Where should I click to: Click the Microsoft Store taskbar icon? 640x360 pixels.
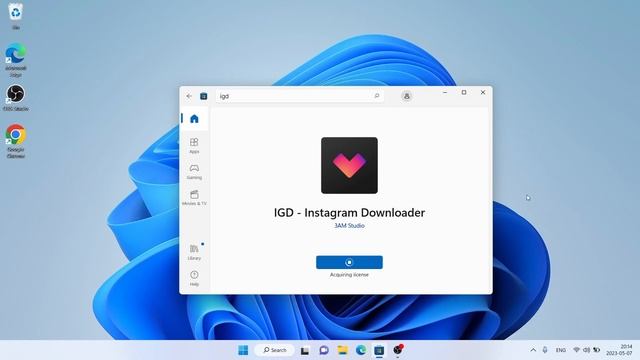[x=379, y=350]
